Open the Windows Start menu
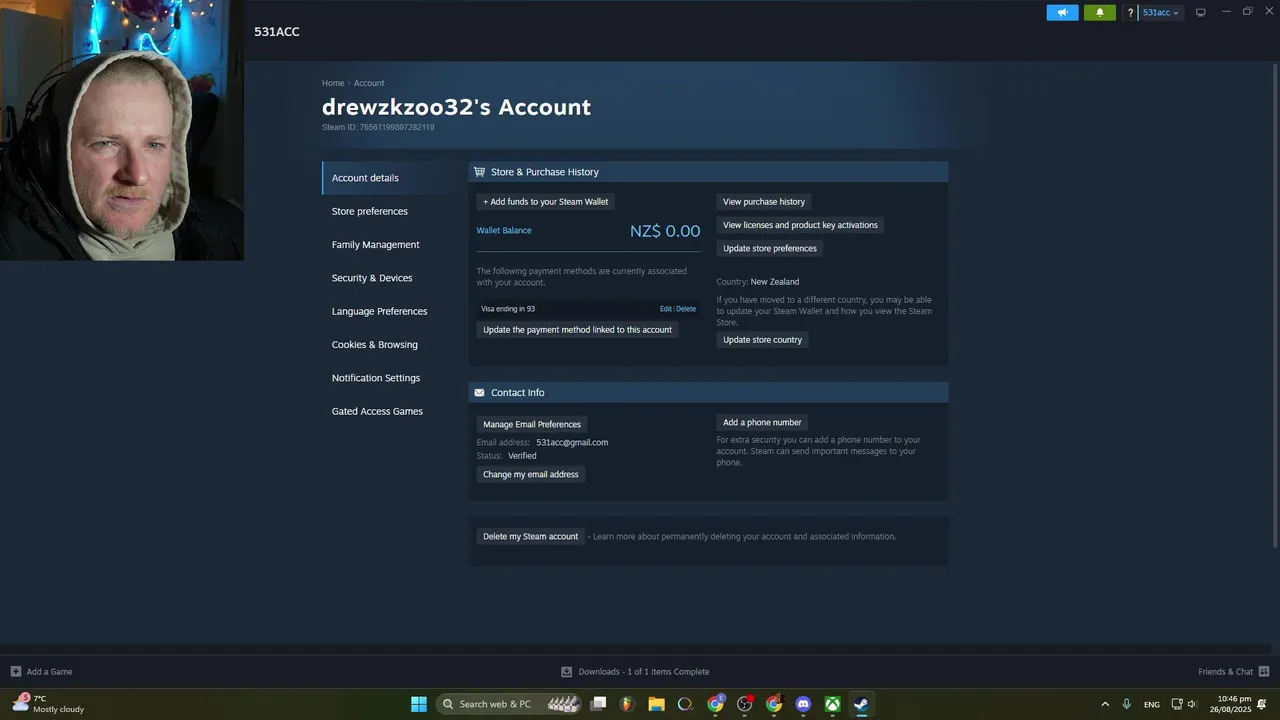 click(419, 704)
